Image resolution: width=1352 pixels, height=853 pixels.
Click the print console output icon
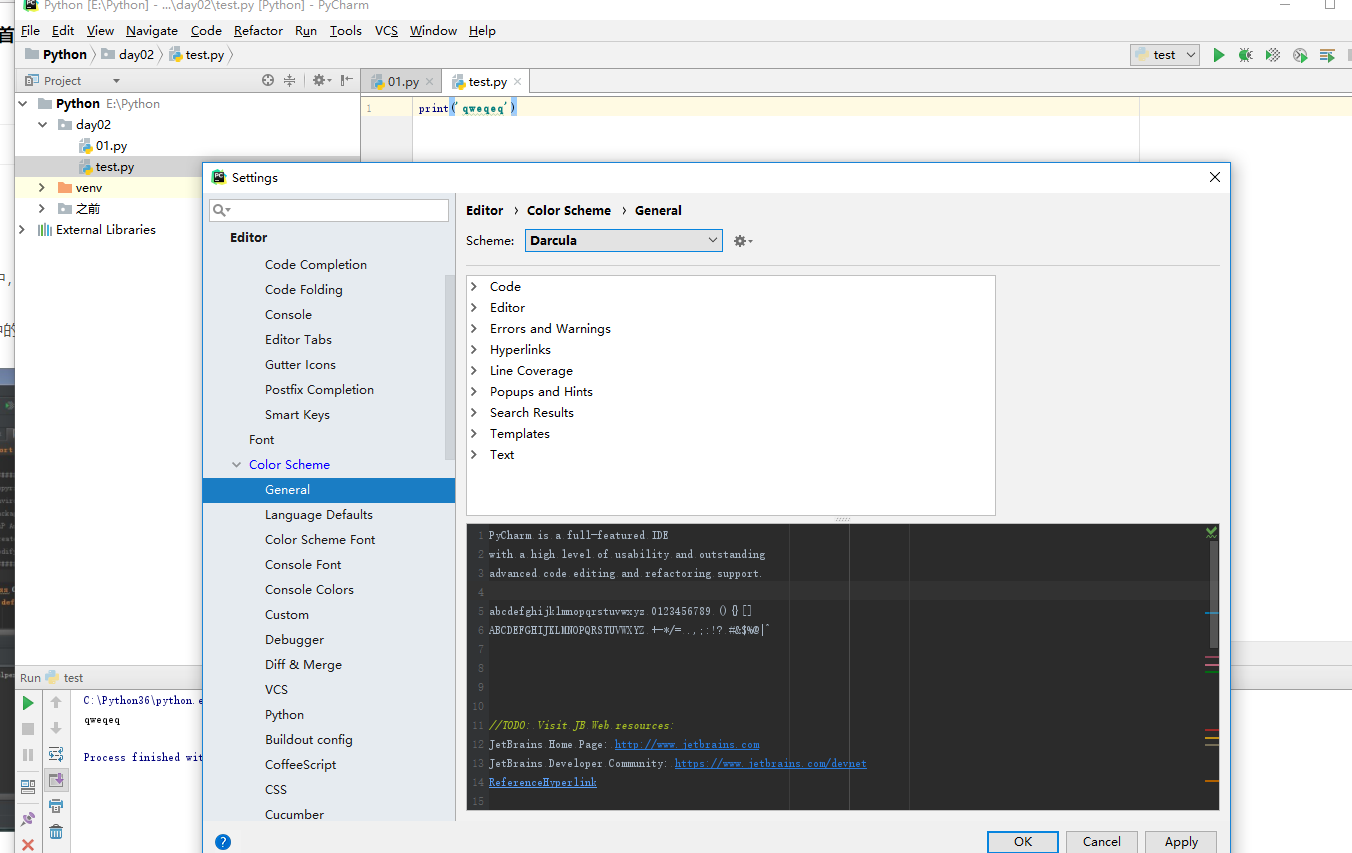(x=56, y=806)
